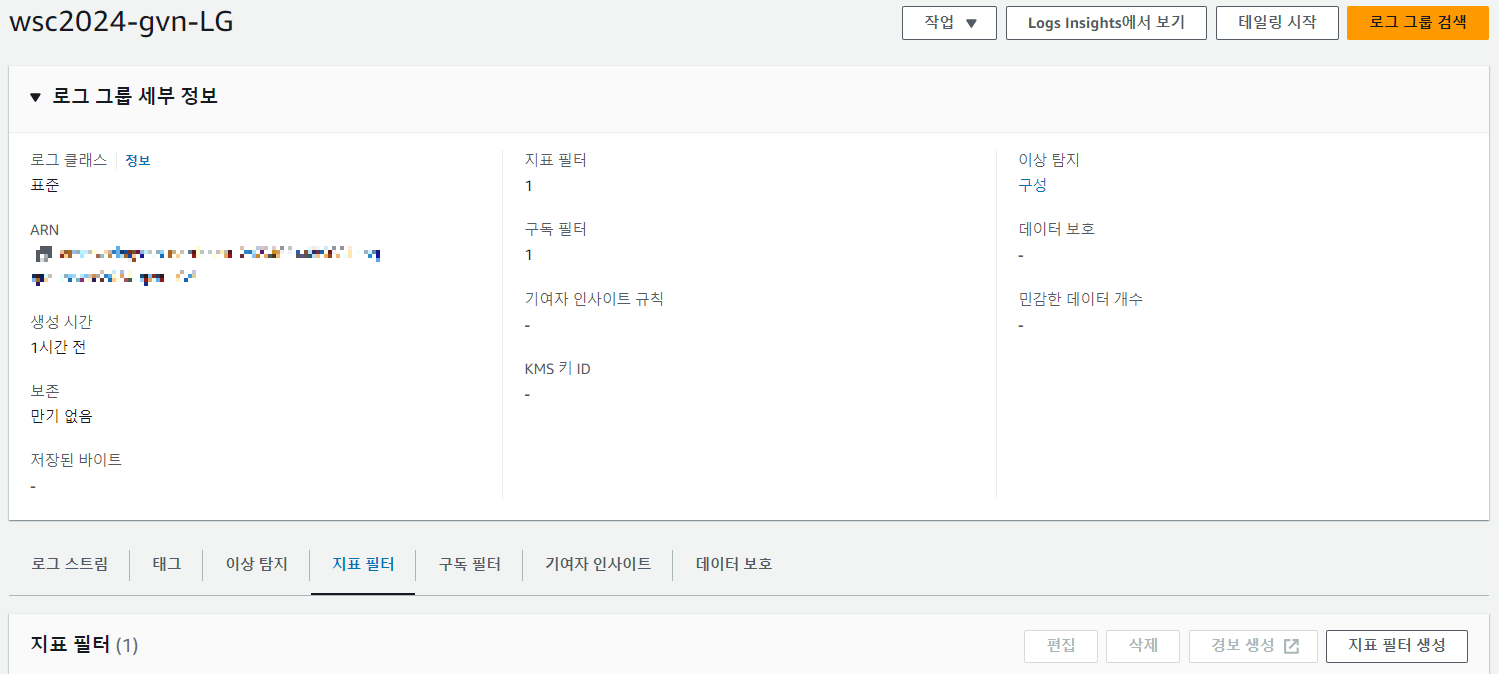Screen dimensions: 1499x674
Task: Click the 민감한 데이터 개수 label
Action: [1080, 299]
